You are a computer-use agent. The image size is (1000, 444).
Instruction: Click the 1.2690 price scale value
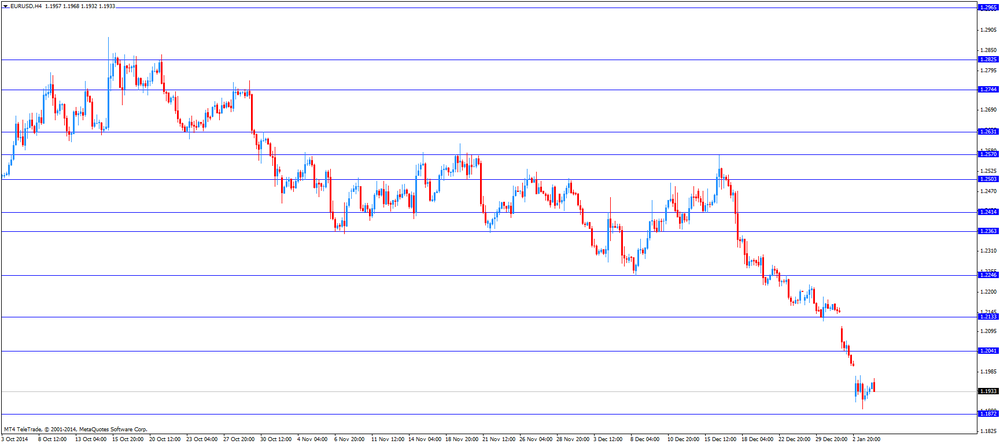(x=989, y=110)
